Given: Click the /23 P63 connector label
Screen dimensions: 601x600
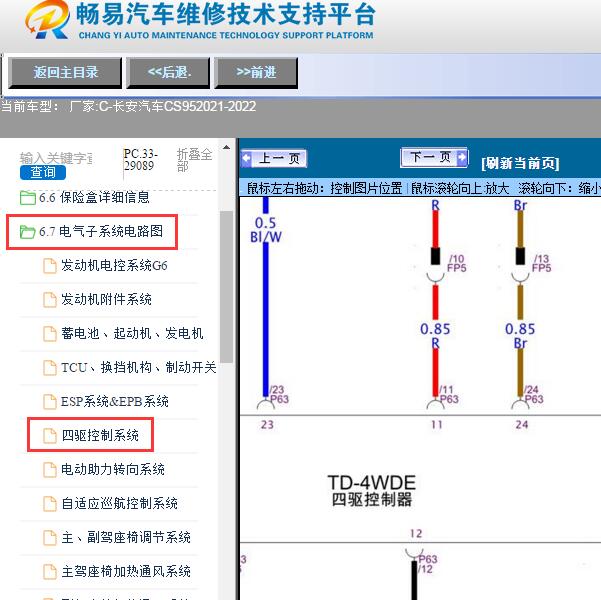Looking at the screenshot, I should pos(279,395).
